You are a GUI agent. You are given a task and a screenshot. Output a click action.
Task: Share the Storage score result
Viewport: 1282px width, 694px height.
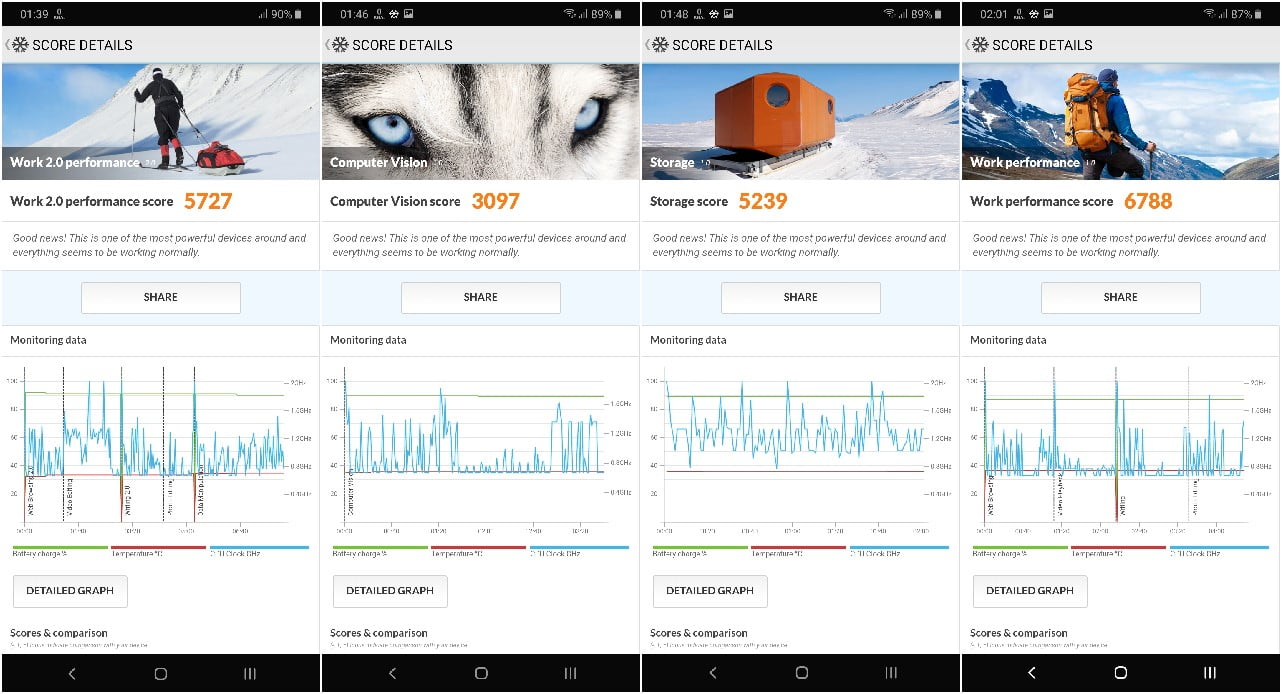[800, 297]
